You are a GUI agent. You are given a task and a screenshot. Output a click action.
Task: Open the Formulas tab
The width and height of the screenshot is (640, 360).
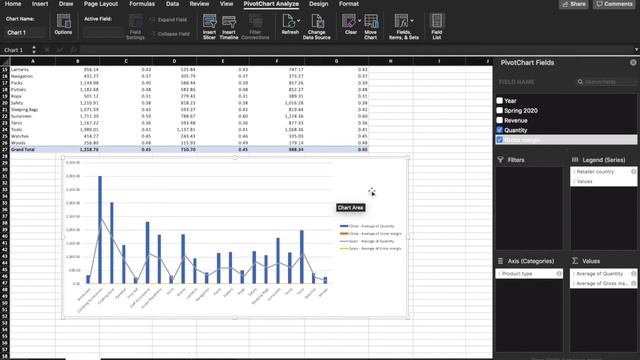tap(142, 4)
